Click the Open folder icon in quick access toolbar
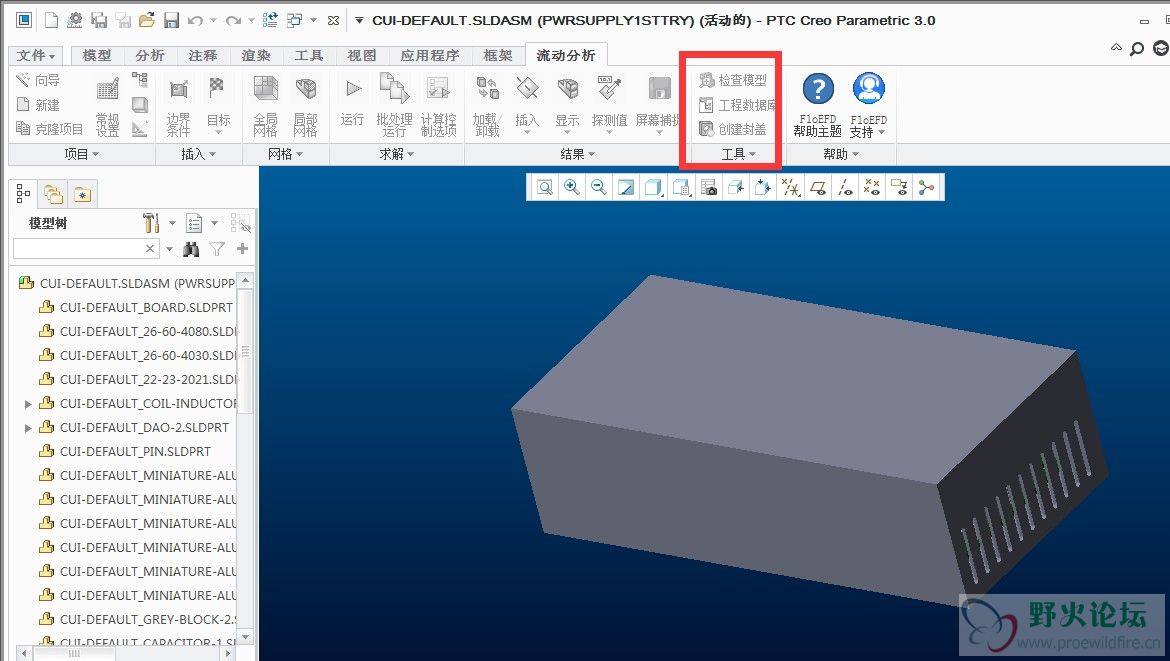1170x661 pixels. coord(146,20)
